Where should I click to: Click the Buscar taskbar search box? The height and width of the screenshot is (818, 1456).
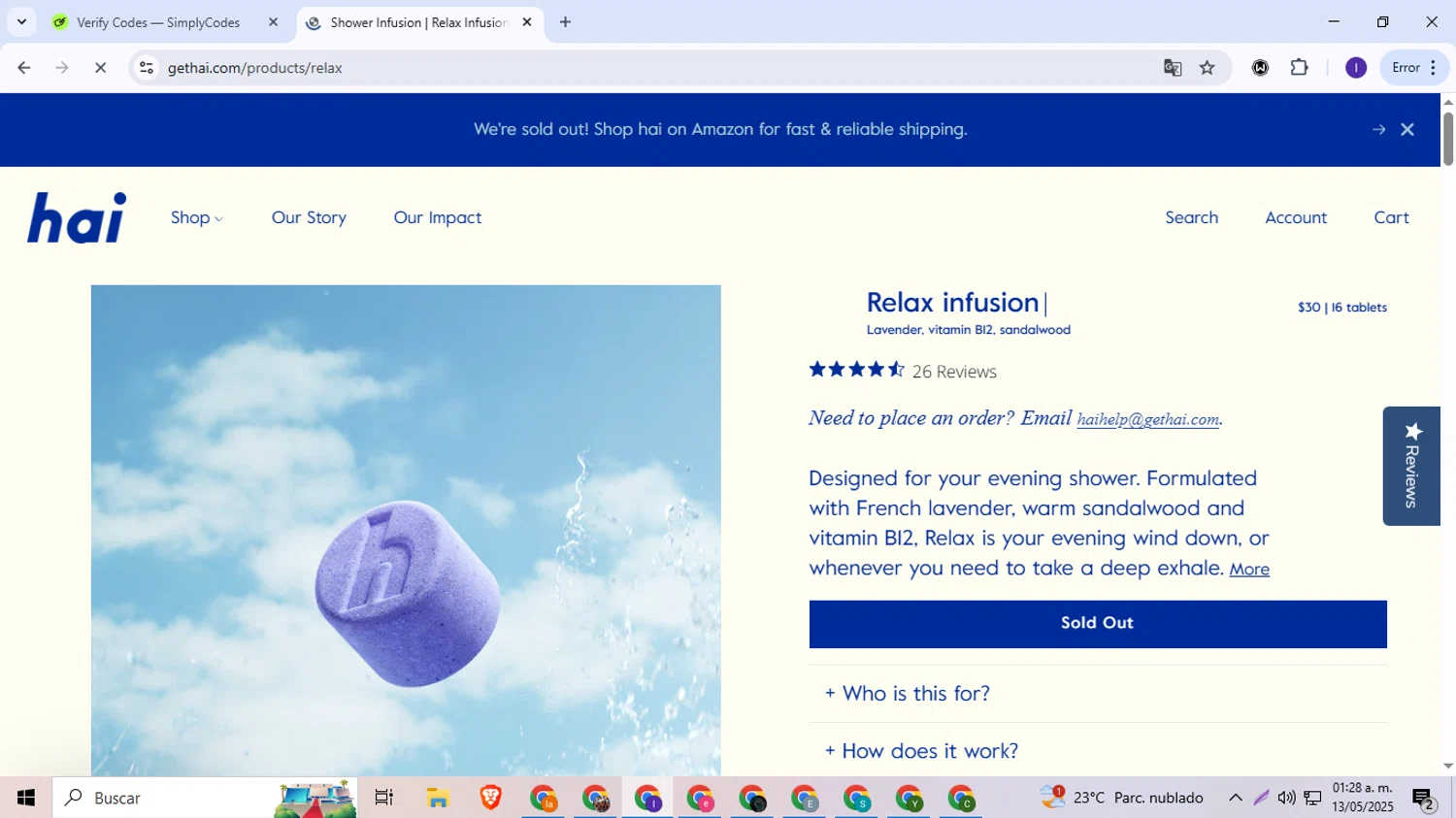(x=205, y=798)
